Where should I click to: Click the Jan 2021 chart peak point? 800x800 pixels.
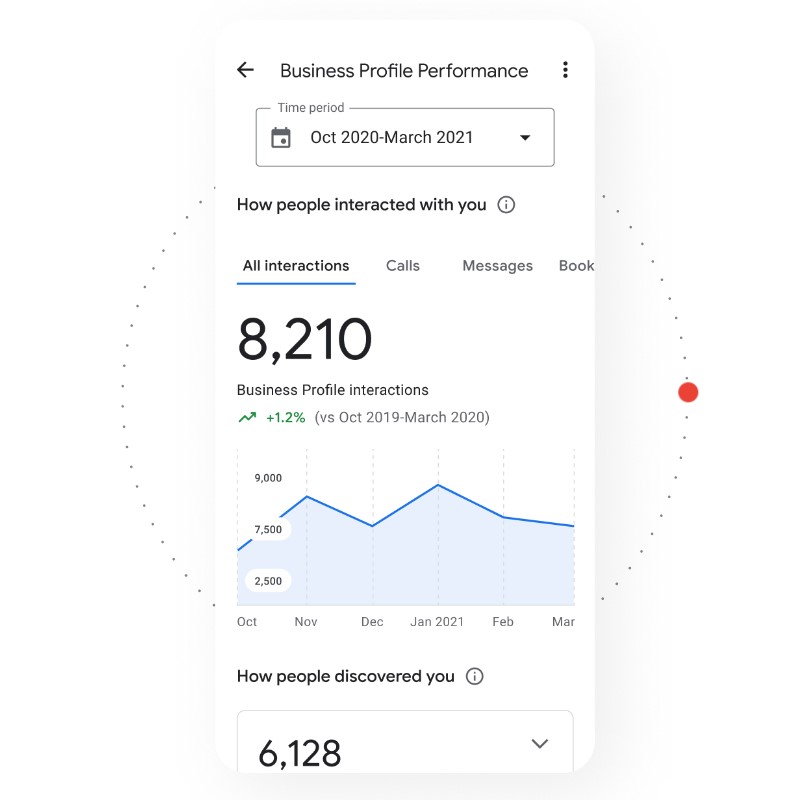(438, 485)
